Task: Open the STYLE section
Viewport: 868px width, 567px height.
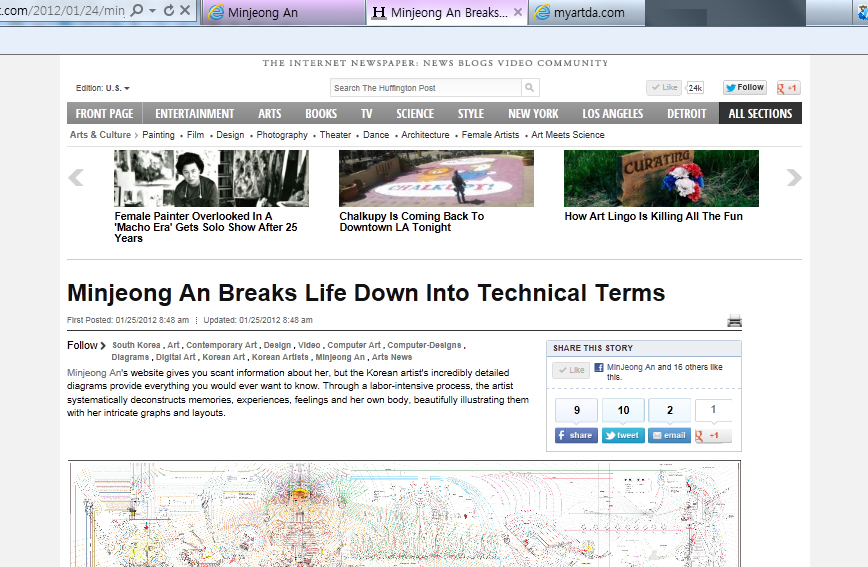Action: coord(471,114)
